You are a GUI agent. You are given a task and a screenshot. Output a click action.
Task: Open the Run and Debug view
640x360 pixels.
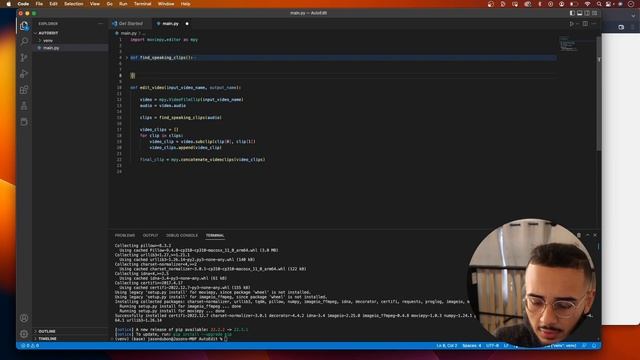coord(24,73)
